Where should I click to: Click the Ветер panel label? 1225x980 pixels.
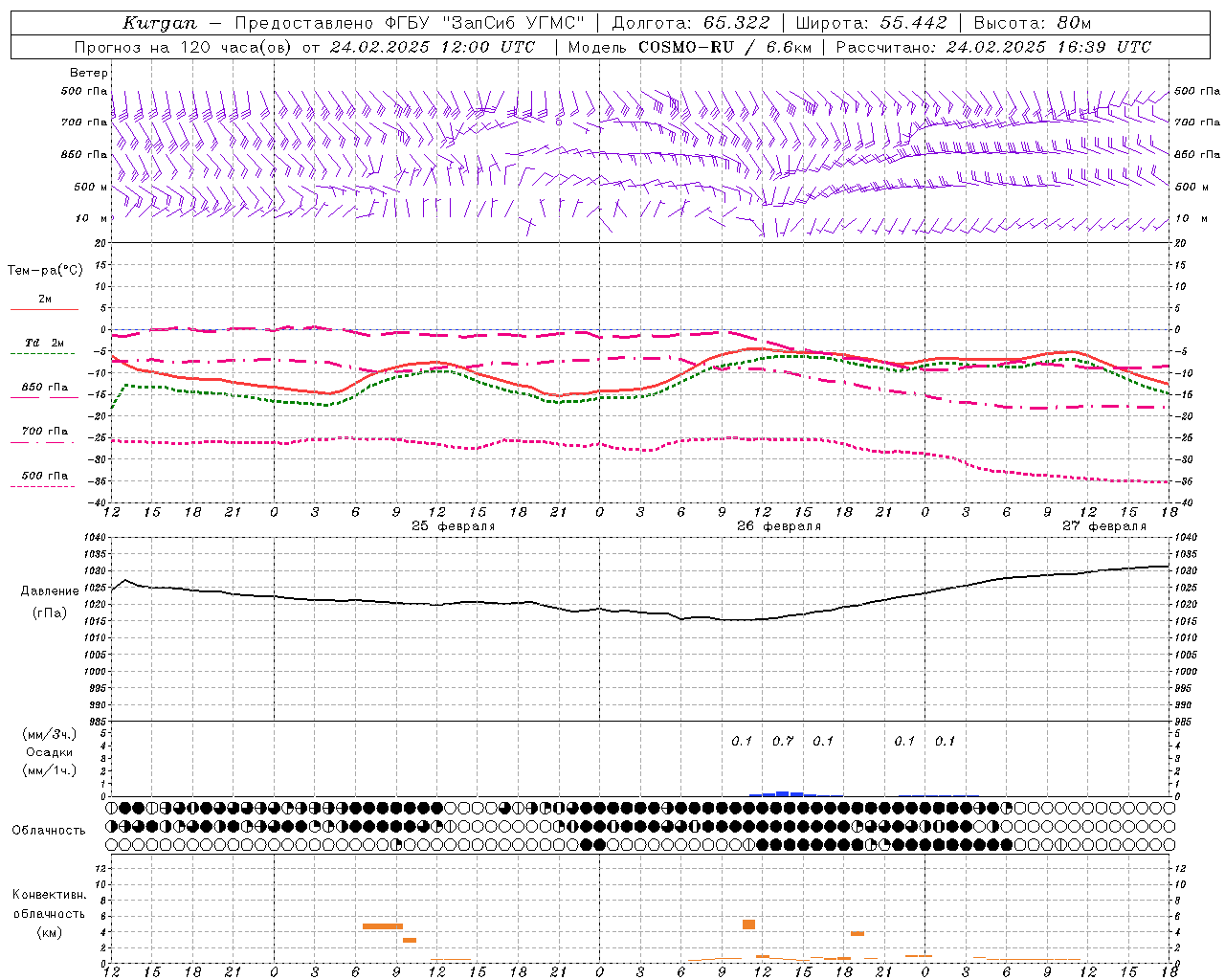point(89,73)
